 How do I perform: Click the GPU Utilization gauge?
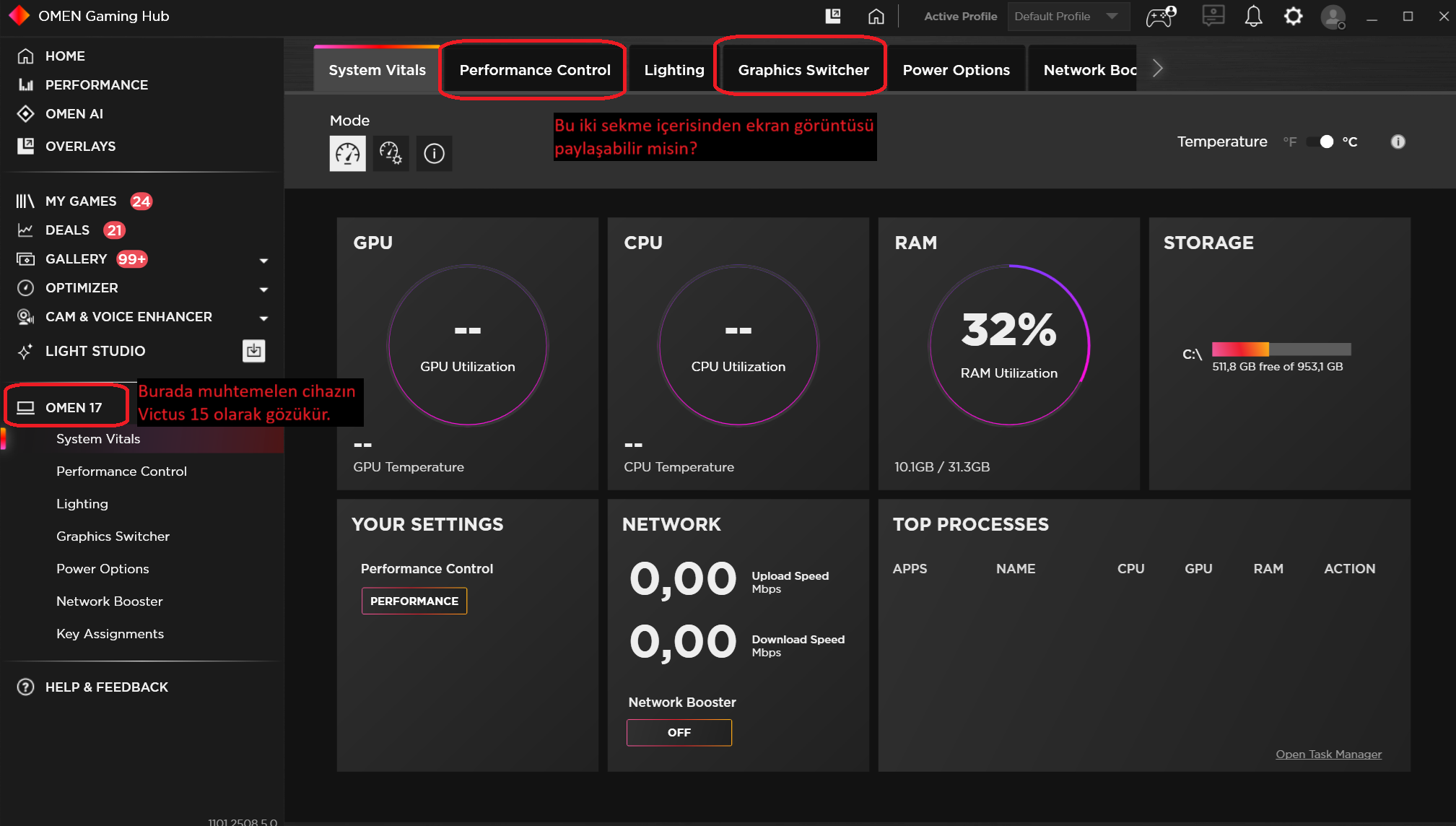(468, 345)
